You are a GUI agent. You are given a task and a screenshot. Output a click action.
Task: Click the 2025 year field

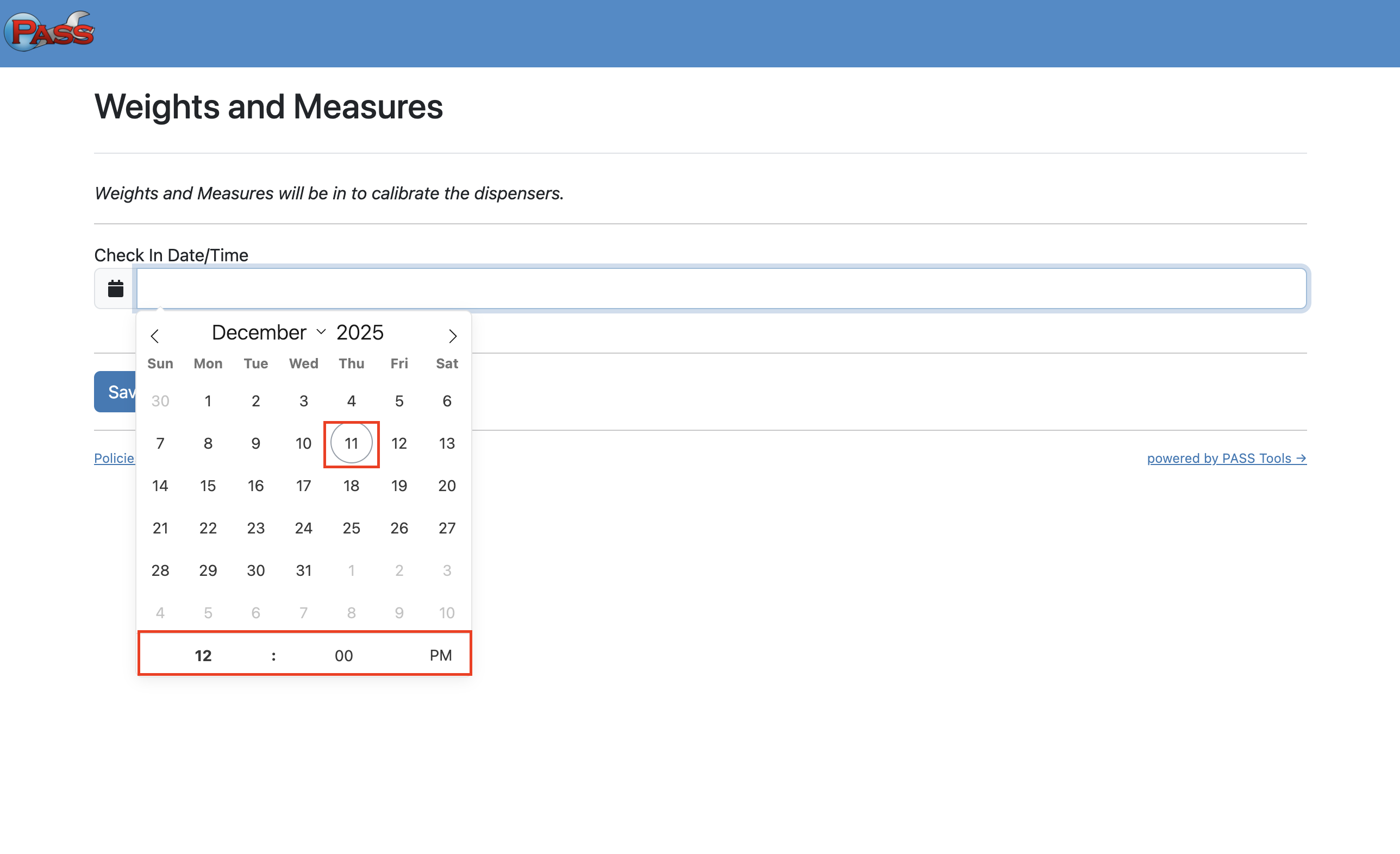[x=360, y=332]
